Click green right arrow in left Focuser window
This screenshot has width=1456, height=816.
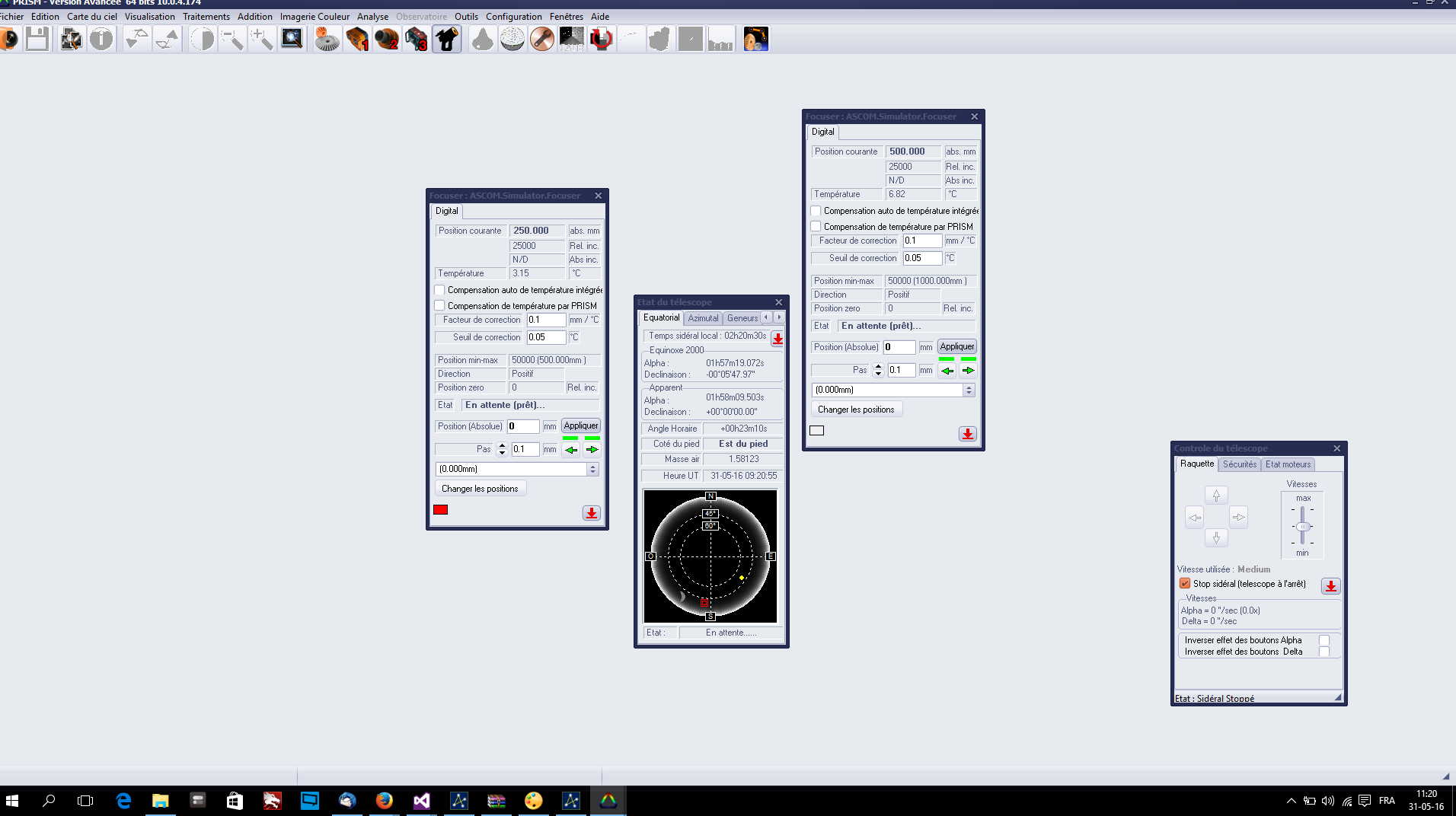[x=592, y=450]
